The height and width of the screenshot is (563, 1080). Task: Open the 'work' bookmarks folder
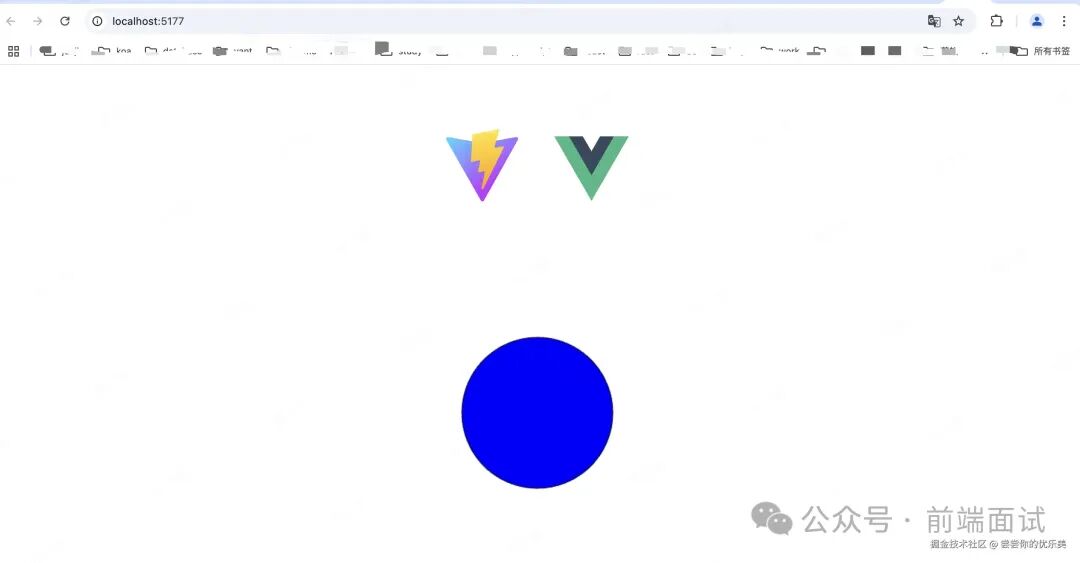[780, 51]
